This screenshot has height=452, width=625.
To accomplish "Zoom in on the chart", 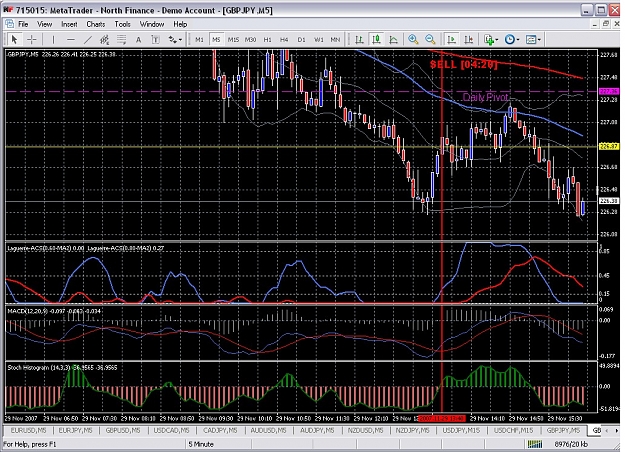I will [413, 39].
